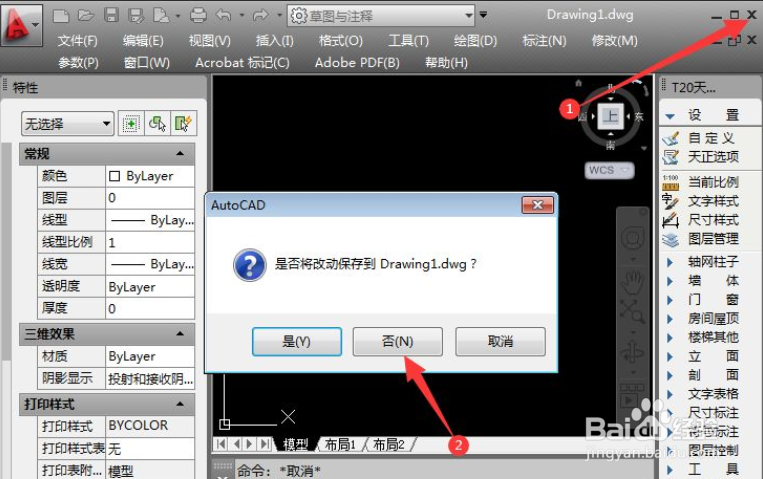Viewport: 763px width, 479px height.
Task: Click the 天正选项 icon
Action: click(671, 157)
